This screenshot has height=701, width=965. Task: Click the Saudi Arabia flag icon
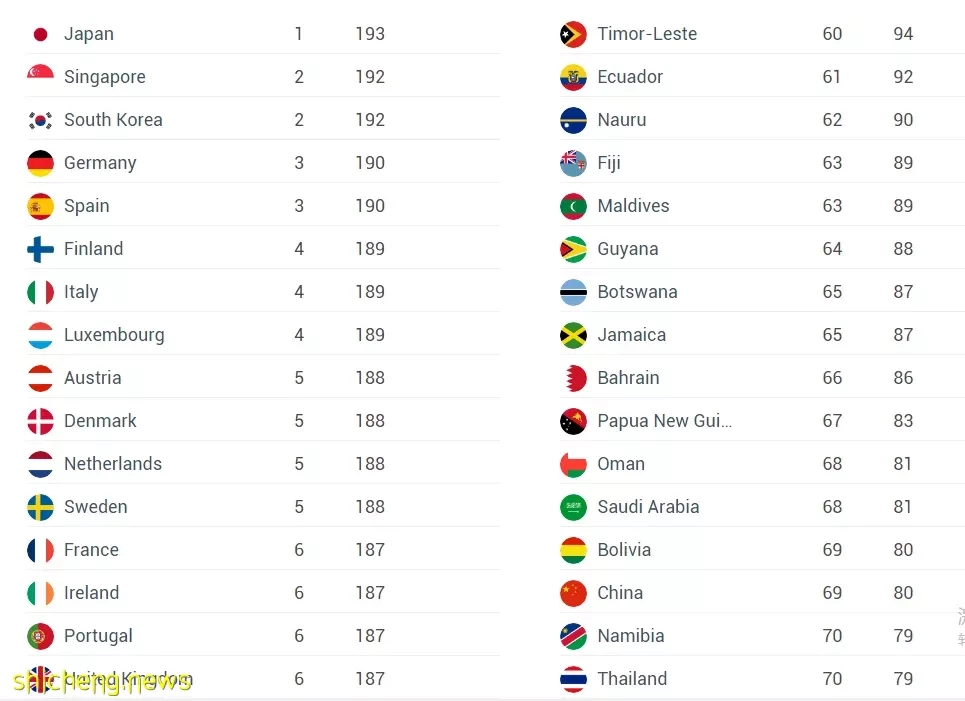573,507
